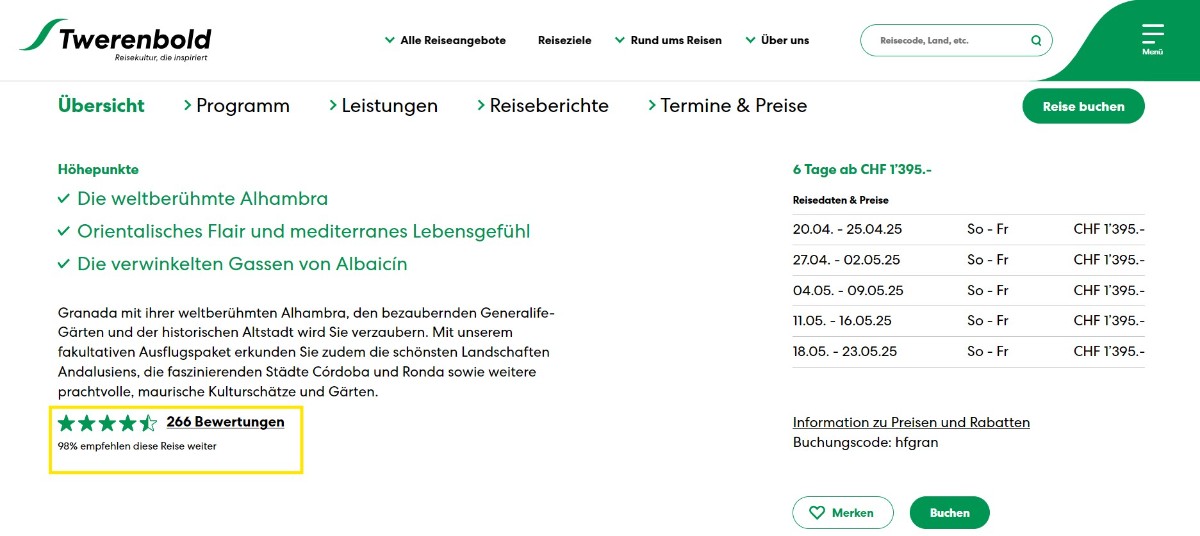1200x536 pixels.
Task: Open the Reiseziele menu item
Action: point(564,41)
